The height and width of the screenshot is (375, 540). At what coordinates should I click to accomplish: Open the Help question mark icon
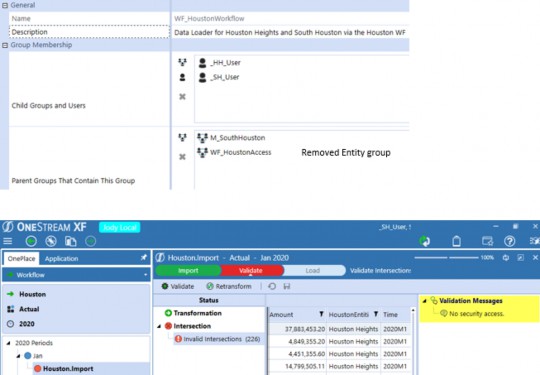click(x=510, y=241)
